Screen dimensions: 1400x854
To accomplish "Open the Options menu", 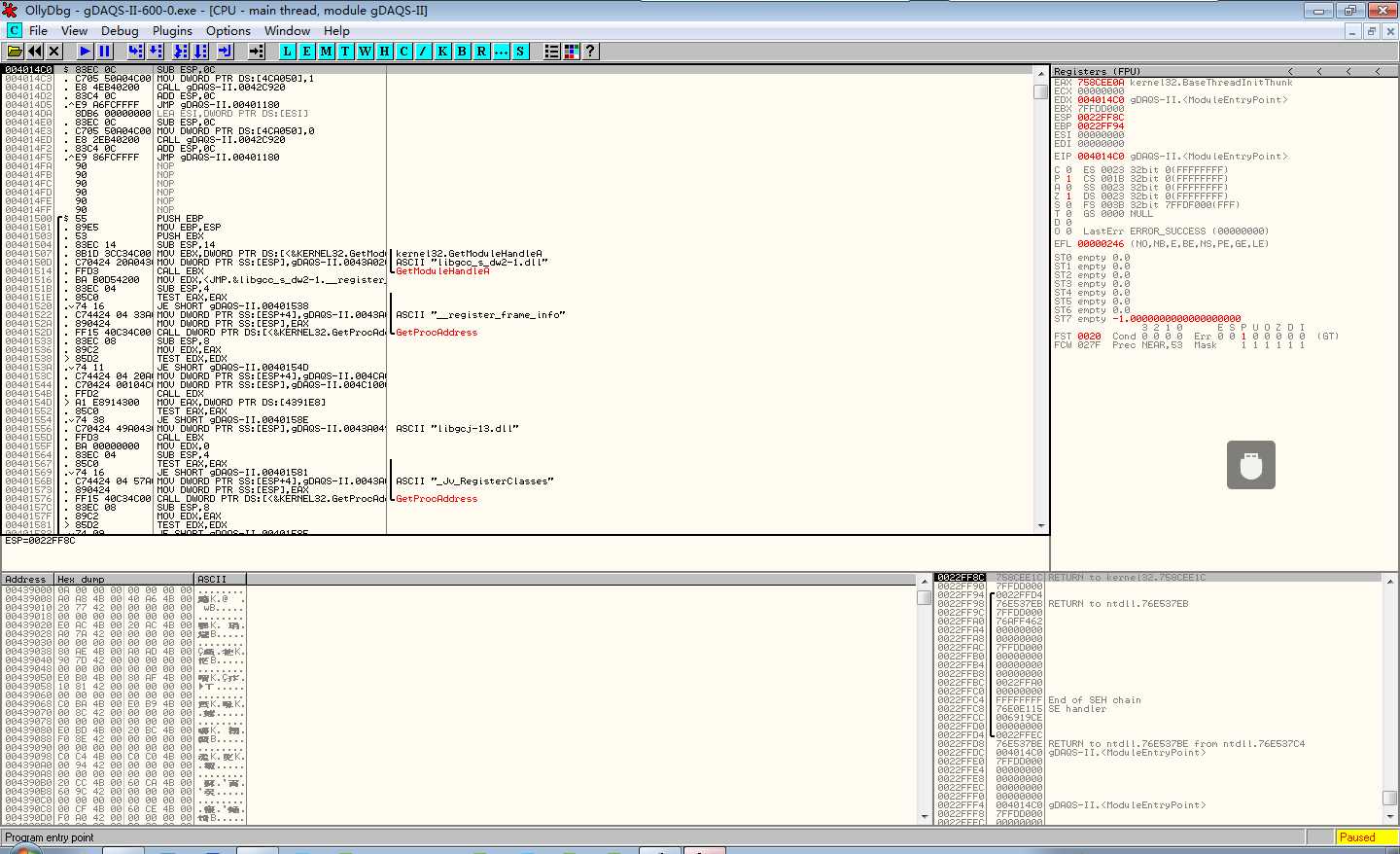I will 228,31.
